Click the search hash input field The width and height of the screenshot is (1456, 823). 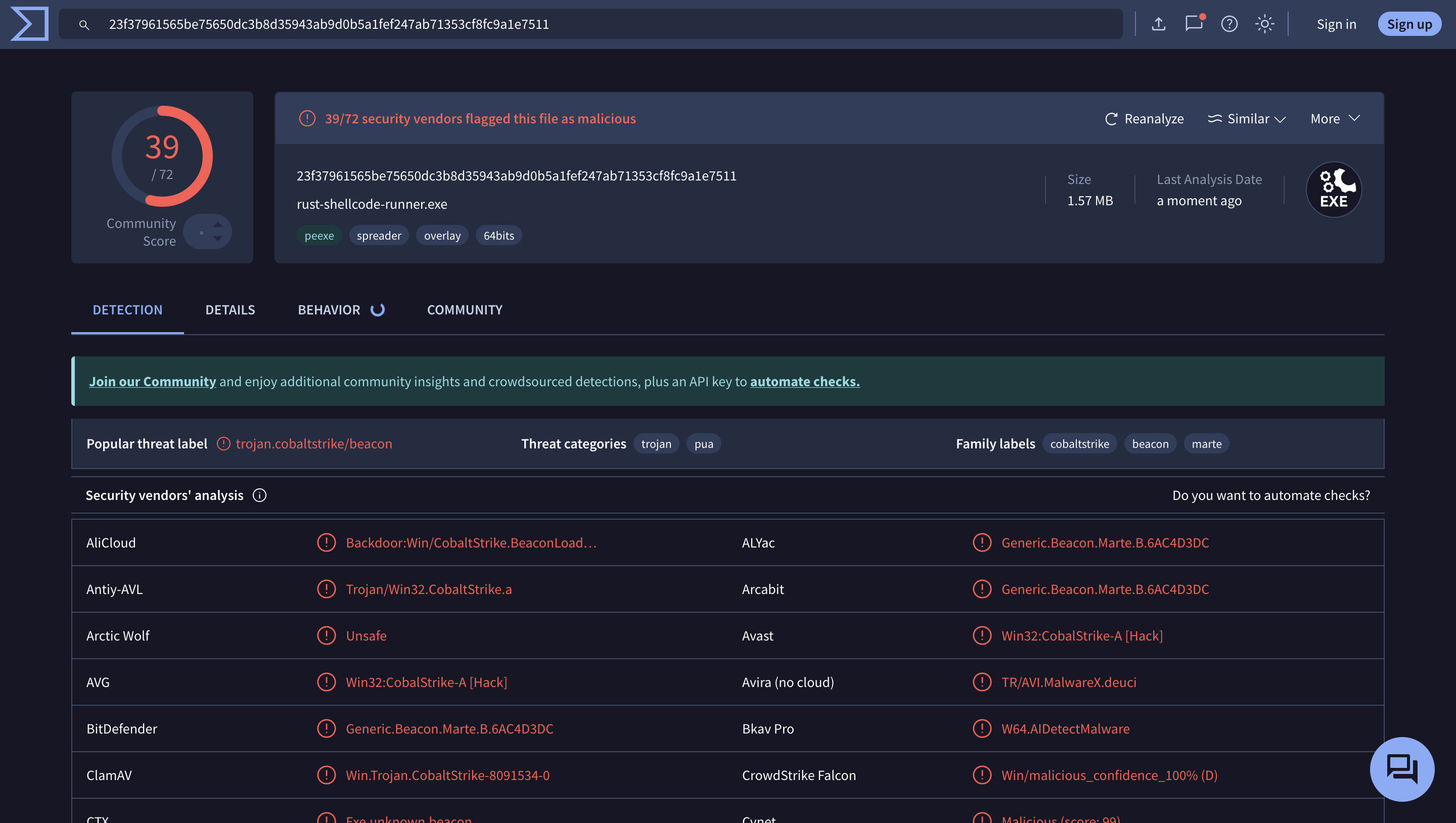(x=590, y=24)
